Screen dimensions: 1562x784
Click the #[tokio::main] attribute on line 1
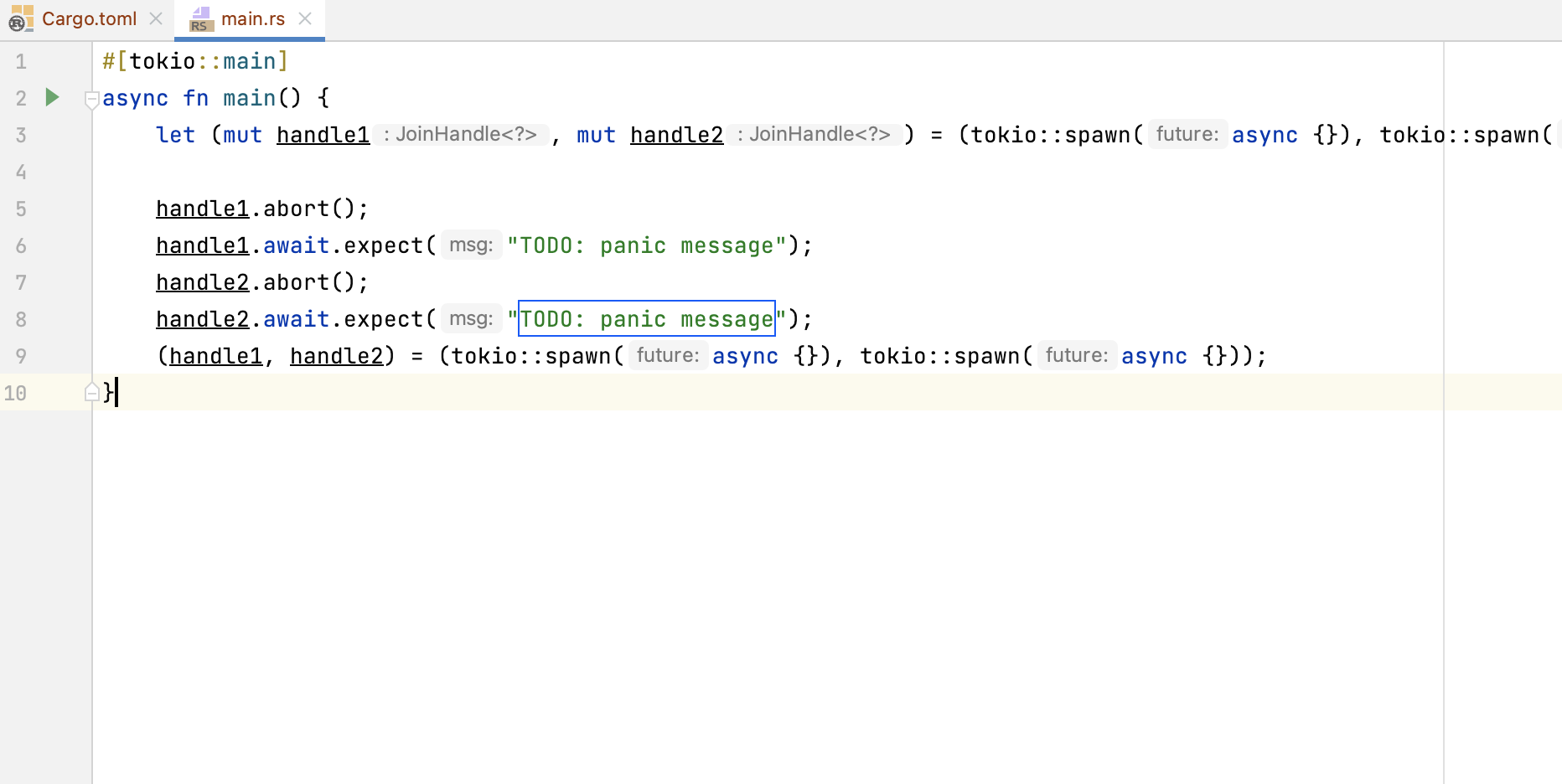coord(195,61)
